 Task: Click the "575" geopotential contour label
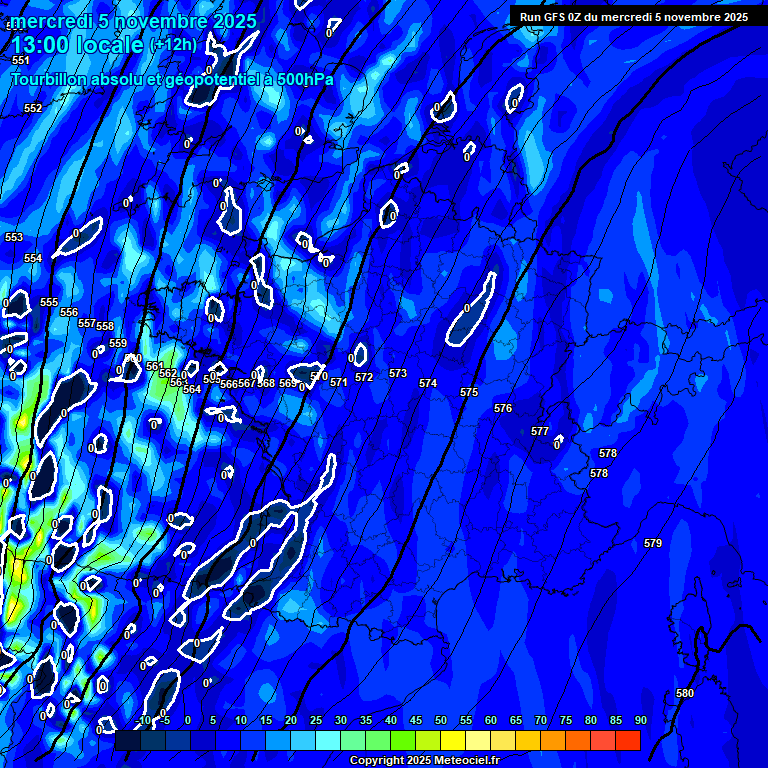[x=469, y=392]
